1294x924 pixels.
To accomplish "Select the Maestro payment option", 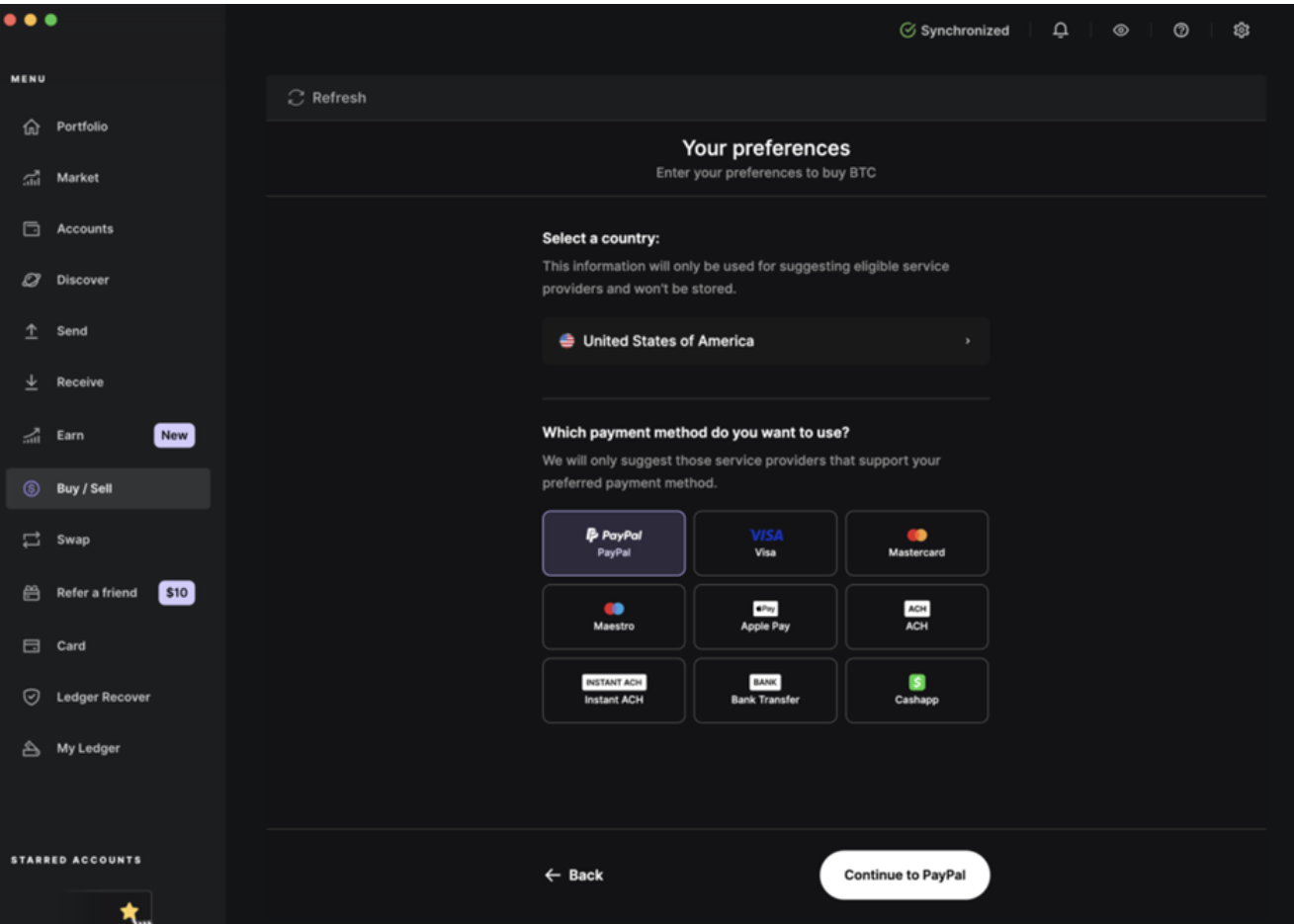I will click(614, 617).
